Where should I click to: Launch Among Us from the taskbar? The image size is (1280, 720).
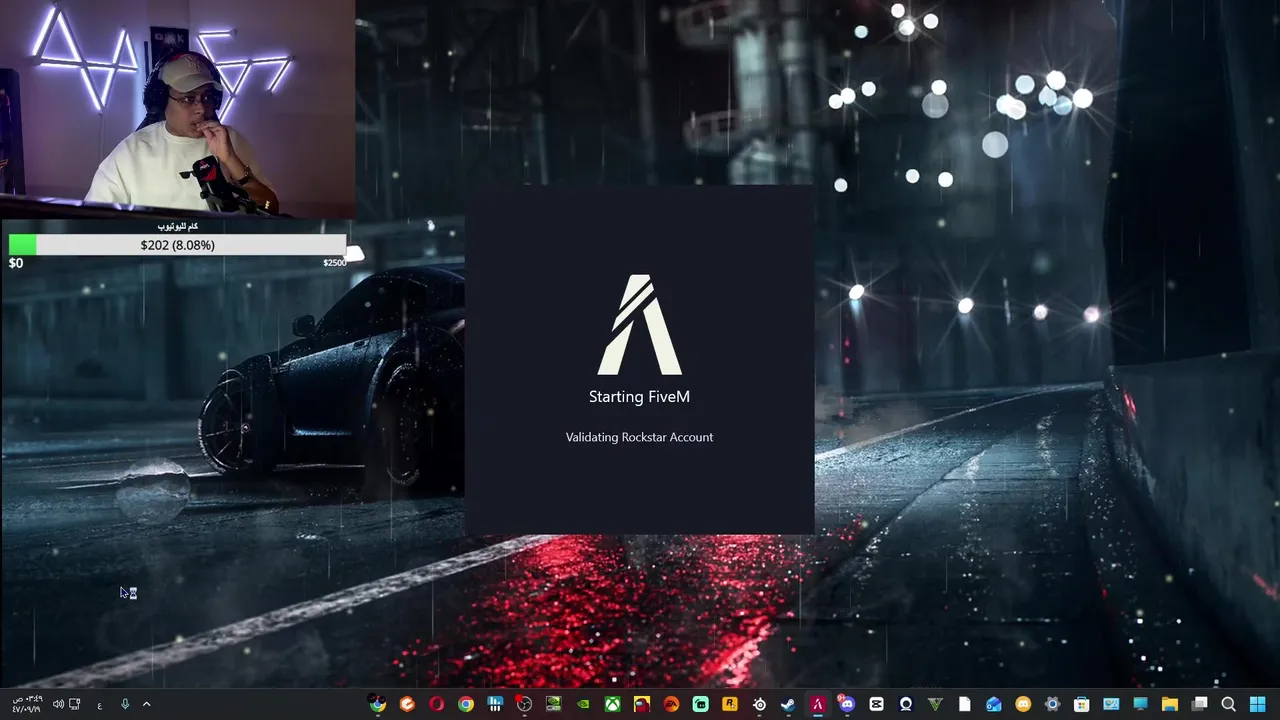point(641,704)
